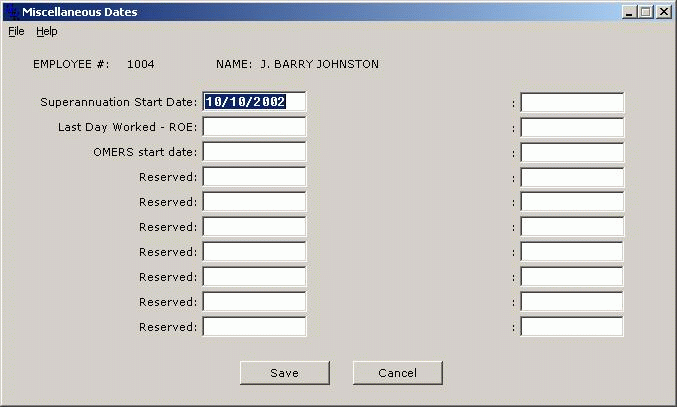
Task: Focus the Superannuation Start Date field
Action: [x=254, y=102]
